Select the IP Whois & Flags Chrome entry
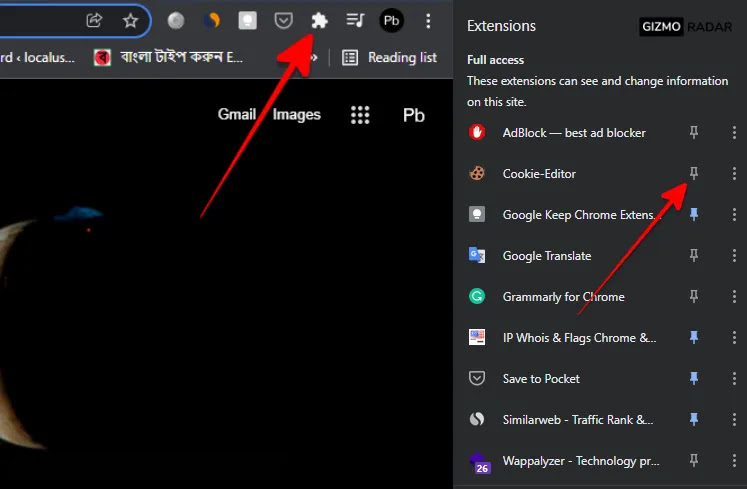Viewport: 747px width, 489px height. click(579, 338)
